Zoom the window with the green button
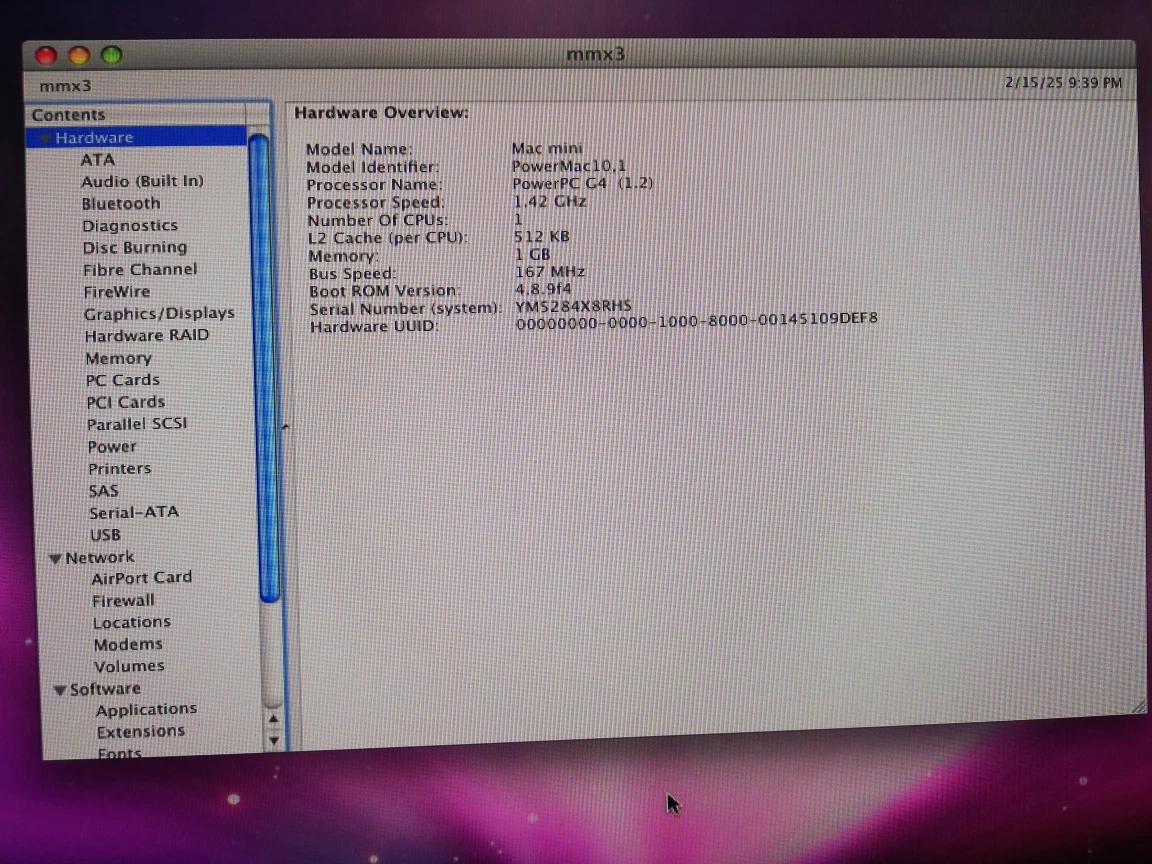Screen dimensions: 1152x864 coord(112,55)
